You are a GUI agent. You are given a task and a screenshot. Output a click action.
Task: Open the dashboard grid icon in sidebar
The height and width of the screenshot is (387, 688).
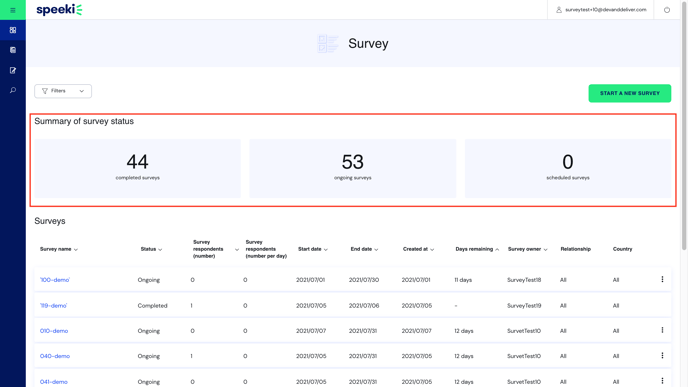(x=13, y=30)
